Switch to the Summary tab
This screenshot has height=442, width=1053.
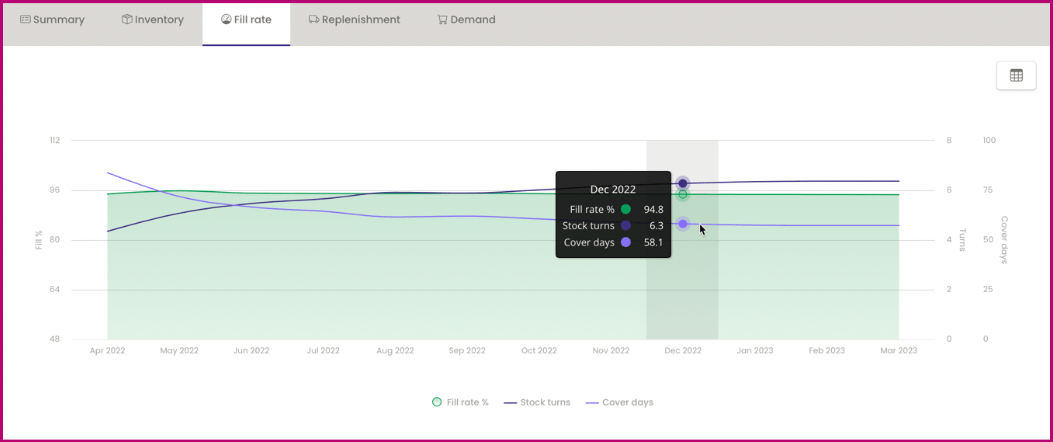58,20
